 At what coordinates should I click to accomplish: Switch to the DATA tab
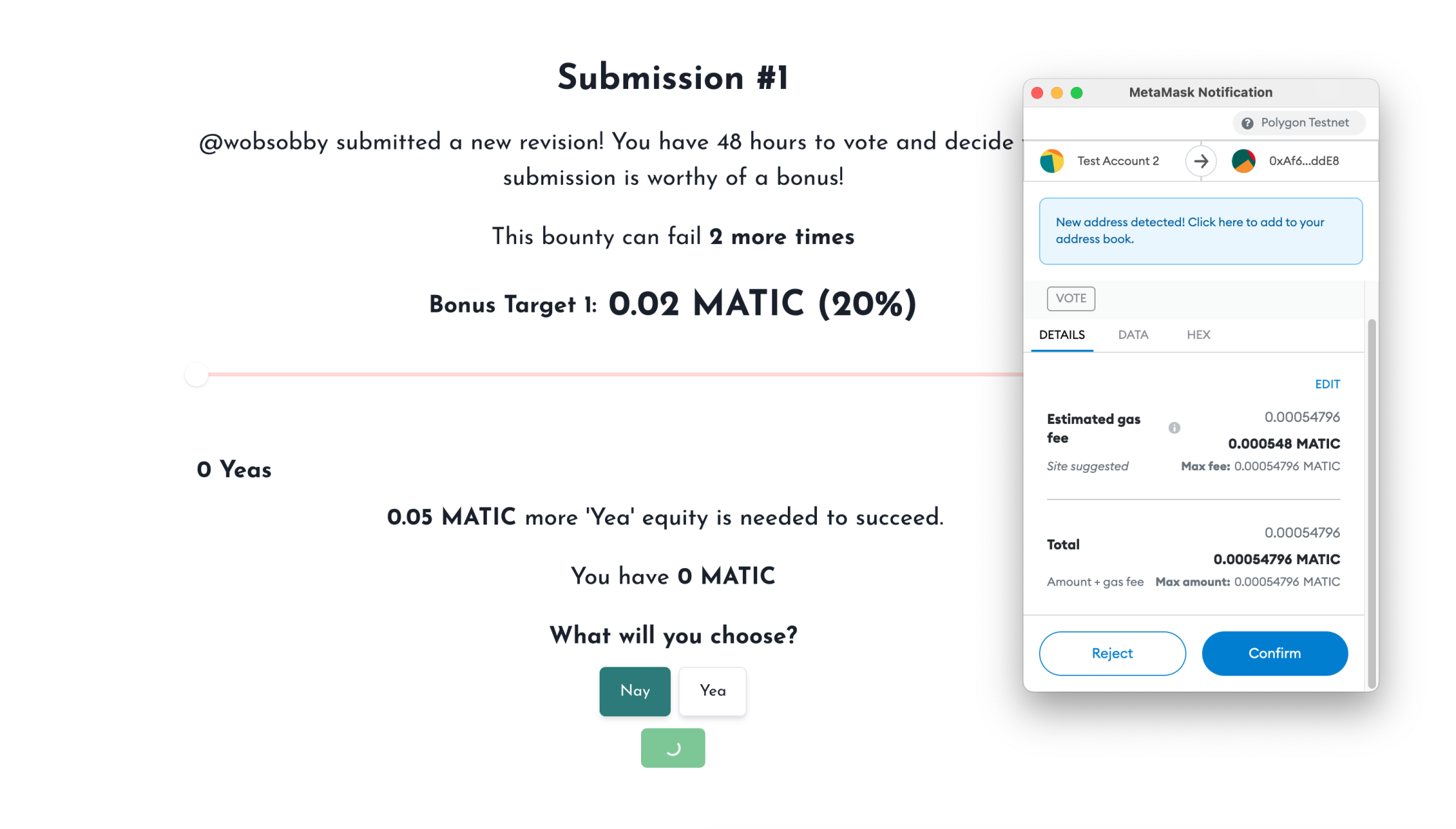pyautogui.click(x=1131, y=335)
